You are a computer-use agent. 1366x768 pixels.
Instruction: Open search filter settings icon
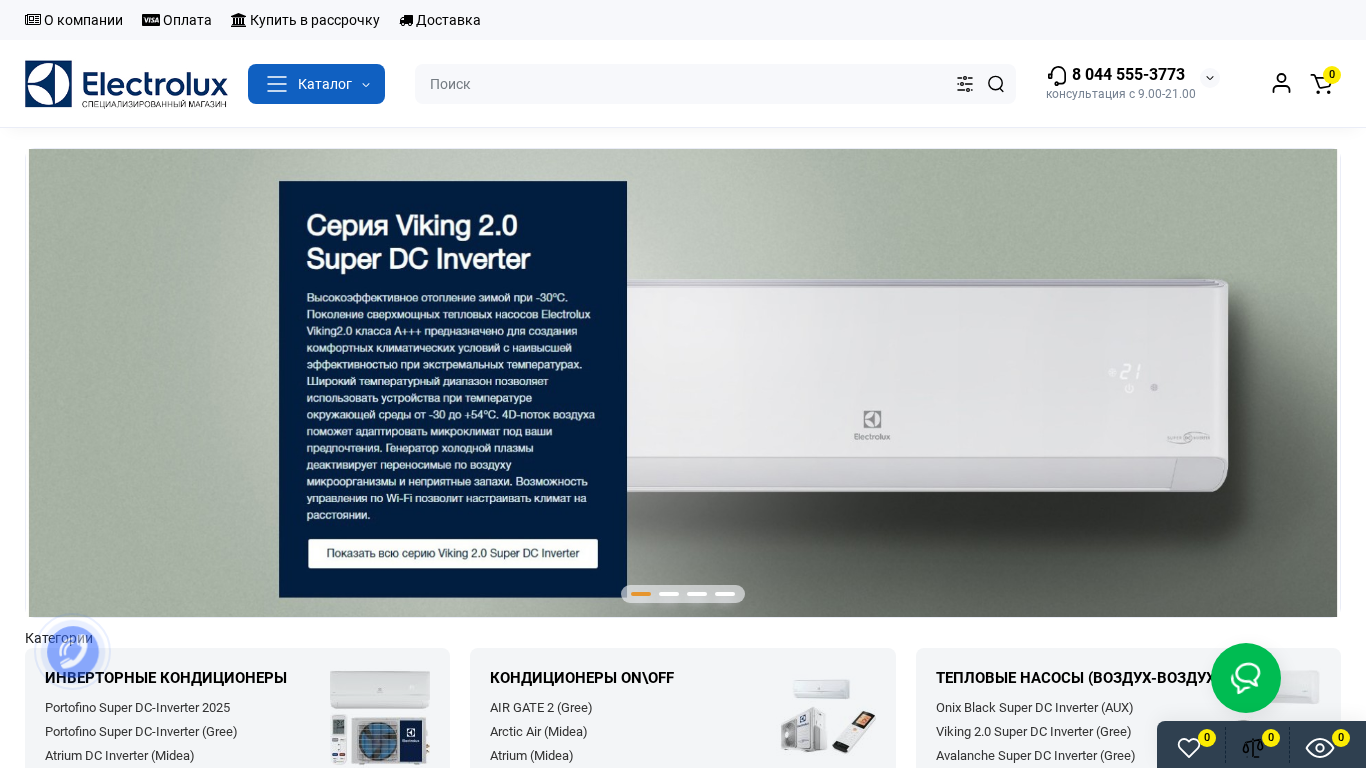965,84
